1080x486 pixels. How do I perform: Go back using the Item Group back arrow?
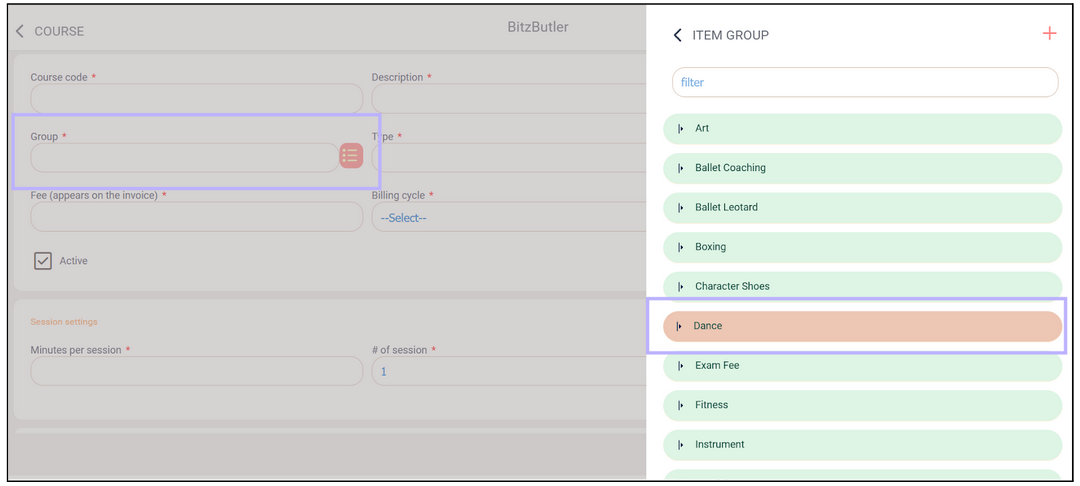click(x=678, y=35)
